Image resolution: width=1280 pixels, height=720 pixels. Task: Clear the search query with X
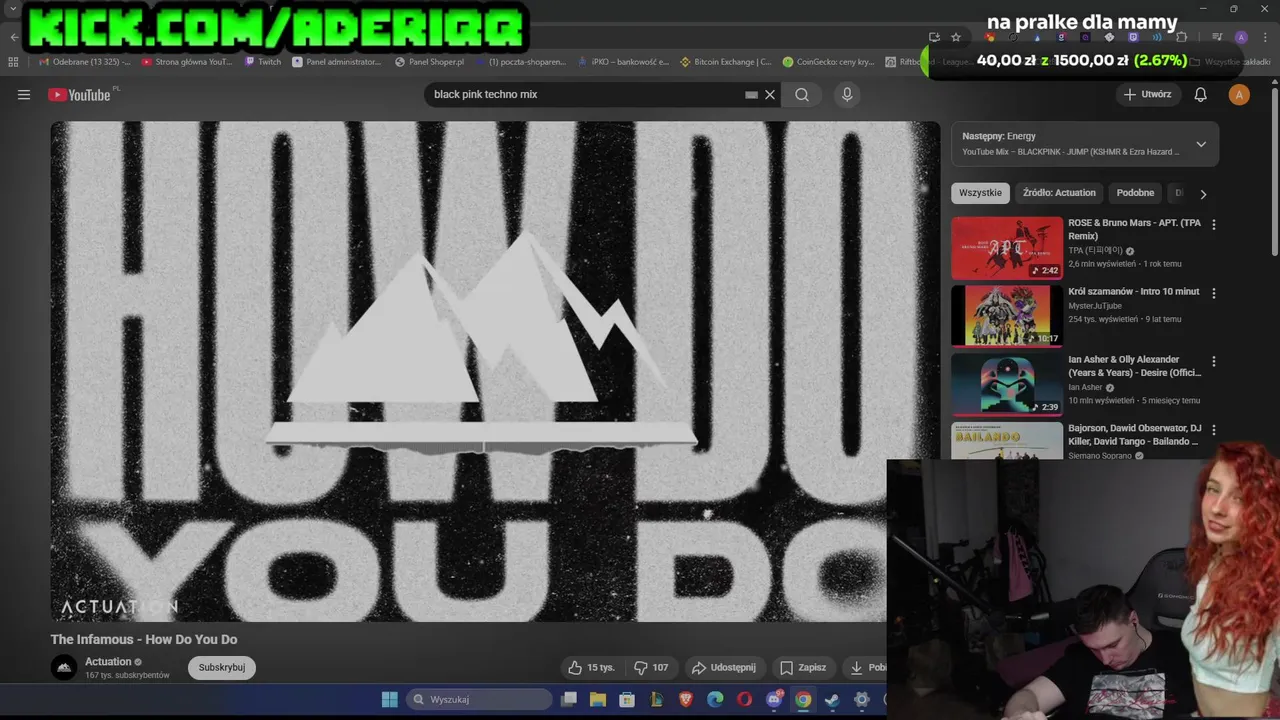(x=770, y=95)
